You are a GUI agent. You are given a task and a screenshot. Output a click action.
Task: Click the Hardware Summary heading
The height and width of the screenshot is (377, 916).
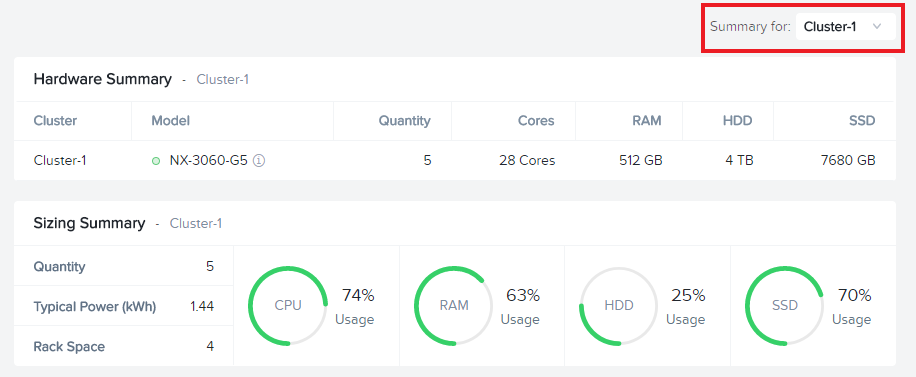(103, 79)
